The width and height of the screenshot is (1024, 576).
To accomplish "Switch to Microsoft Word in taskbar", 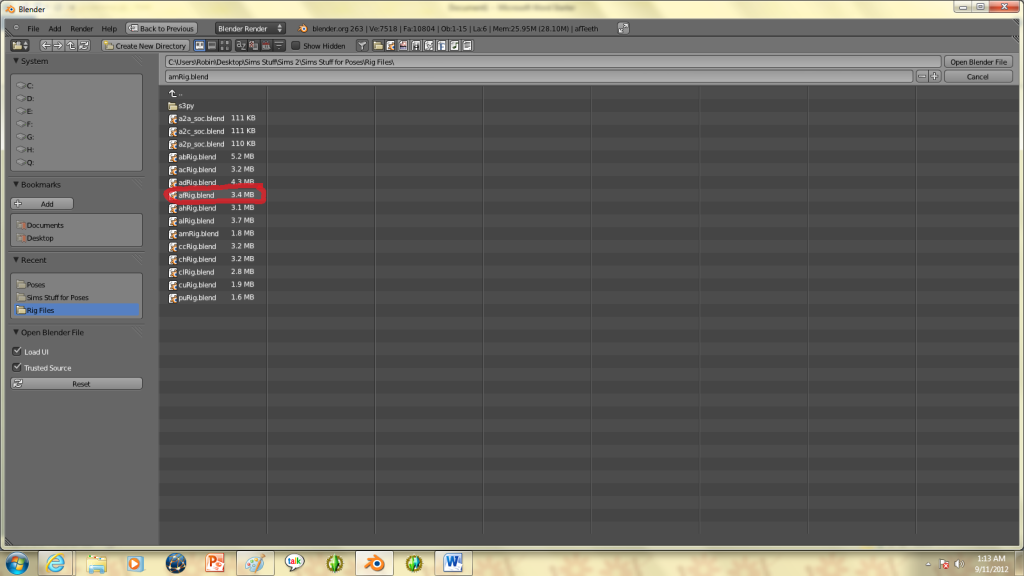I will point(453,563).
